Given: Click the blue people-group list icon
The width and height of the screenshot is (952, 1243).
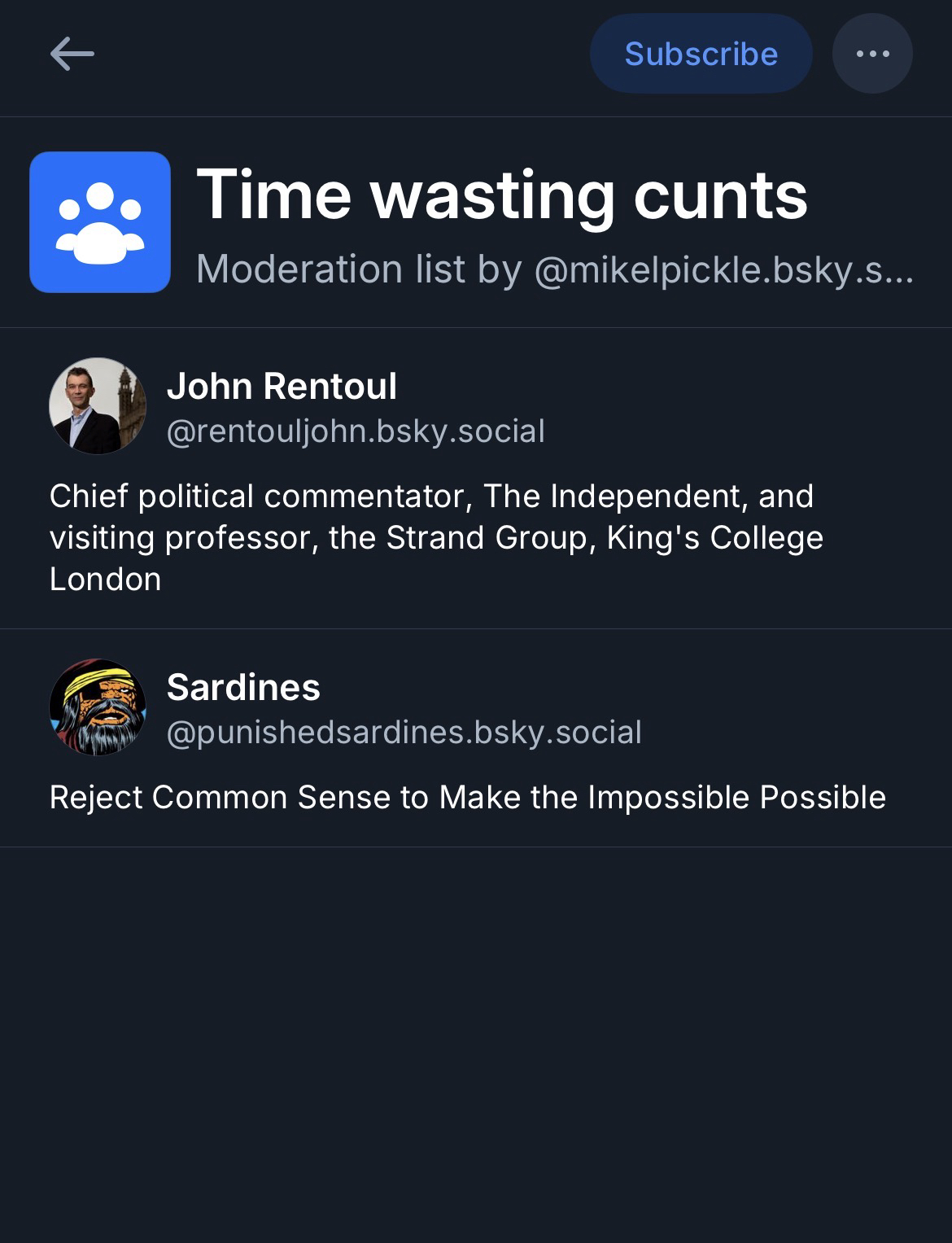Looking at the screenshot, I should (100, 222).
